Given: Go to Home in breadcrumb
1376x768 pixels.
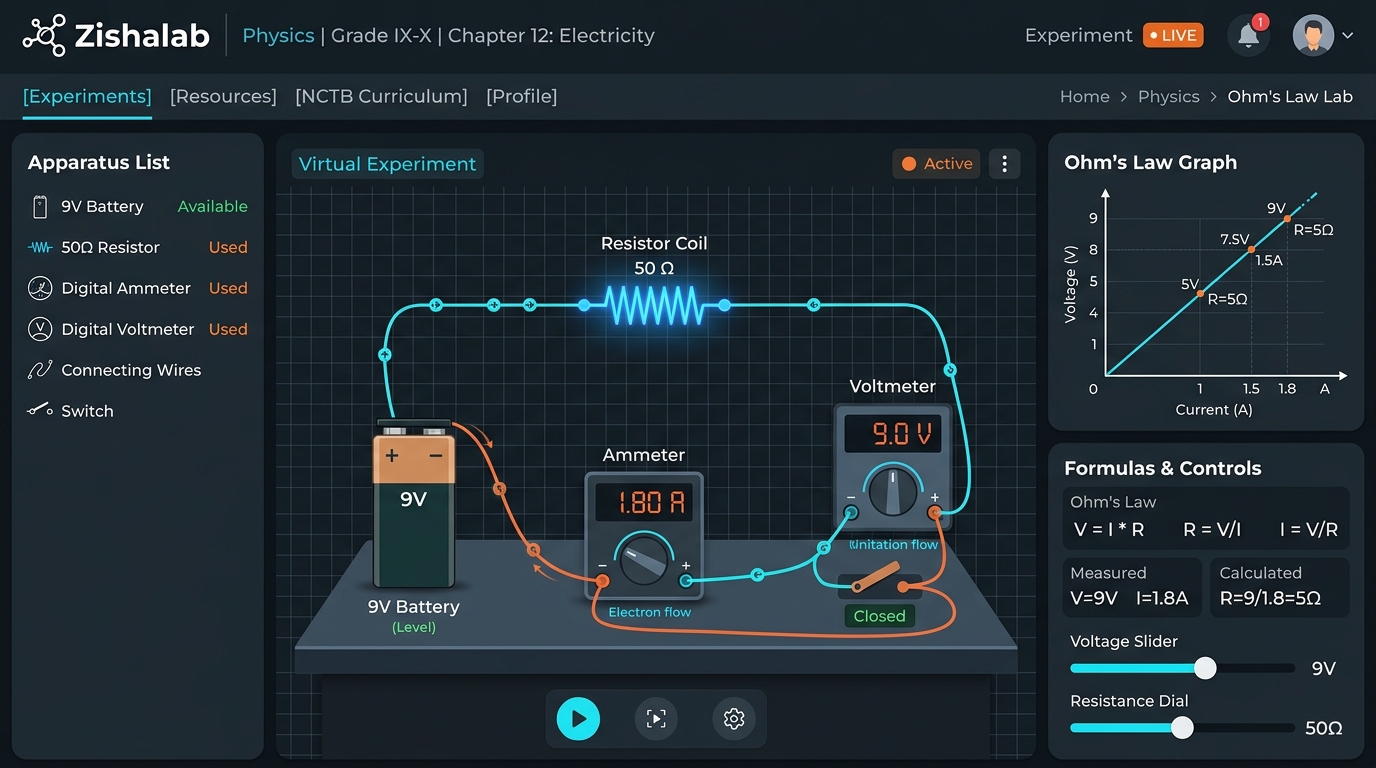Looking at the screenshot, I should point(1084,97).
